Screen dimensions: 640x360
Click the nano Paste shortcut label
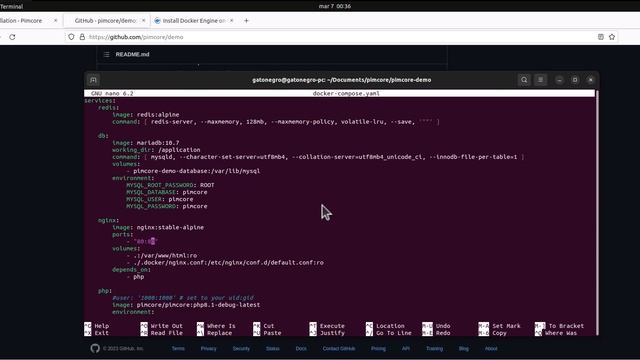(x=272, y=333)
